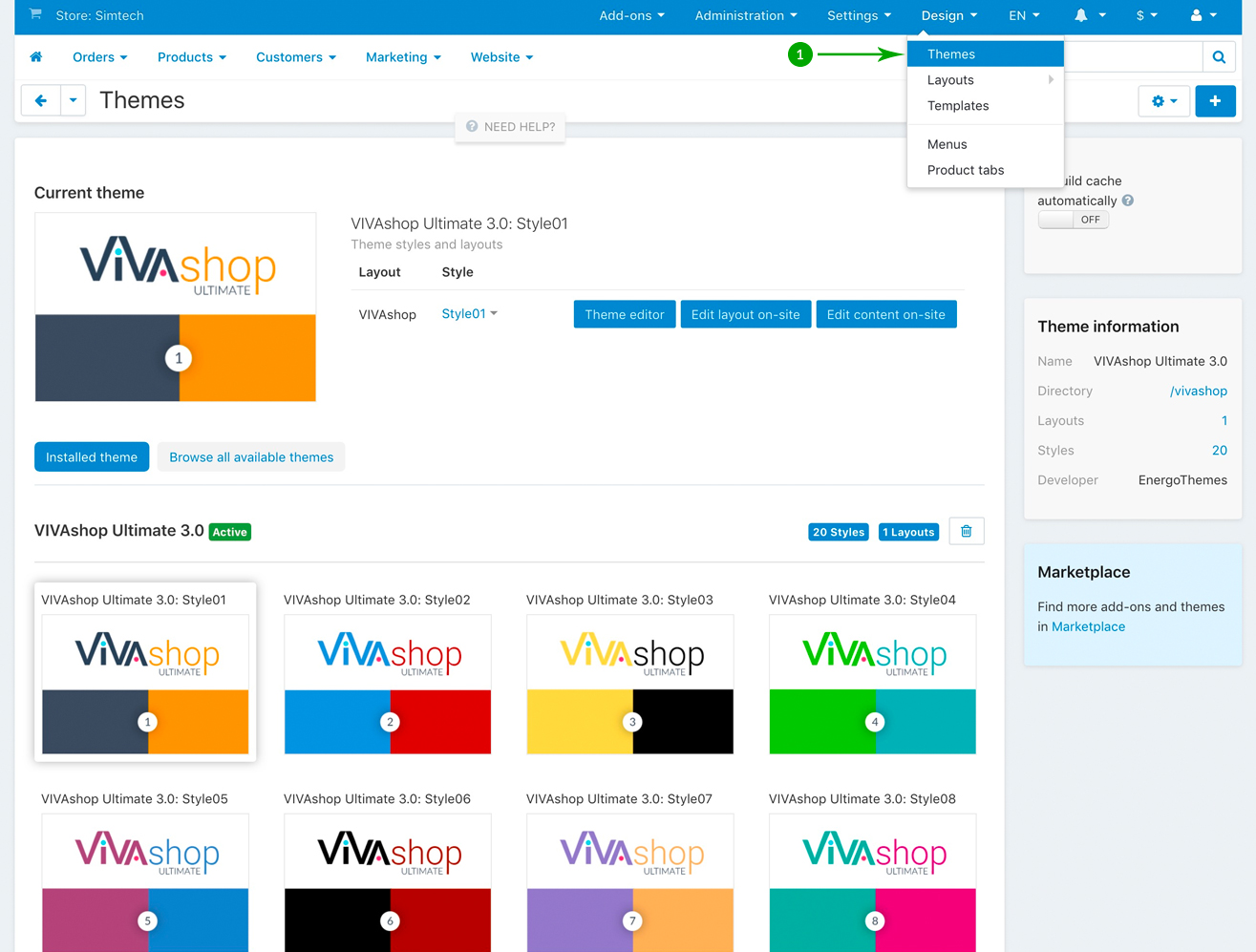Expand the Marketing menu
This screenshot has height=952, width=1256.
tap(403, 57)
